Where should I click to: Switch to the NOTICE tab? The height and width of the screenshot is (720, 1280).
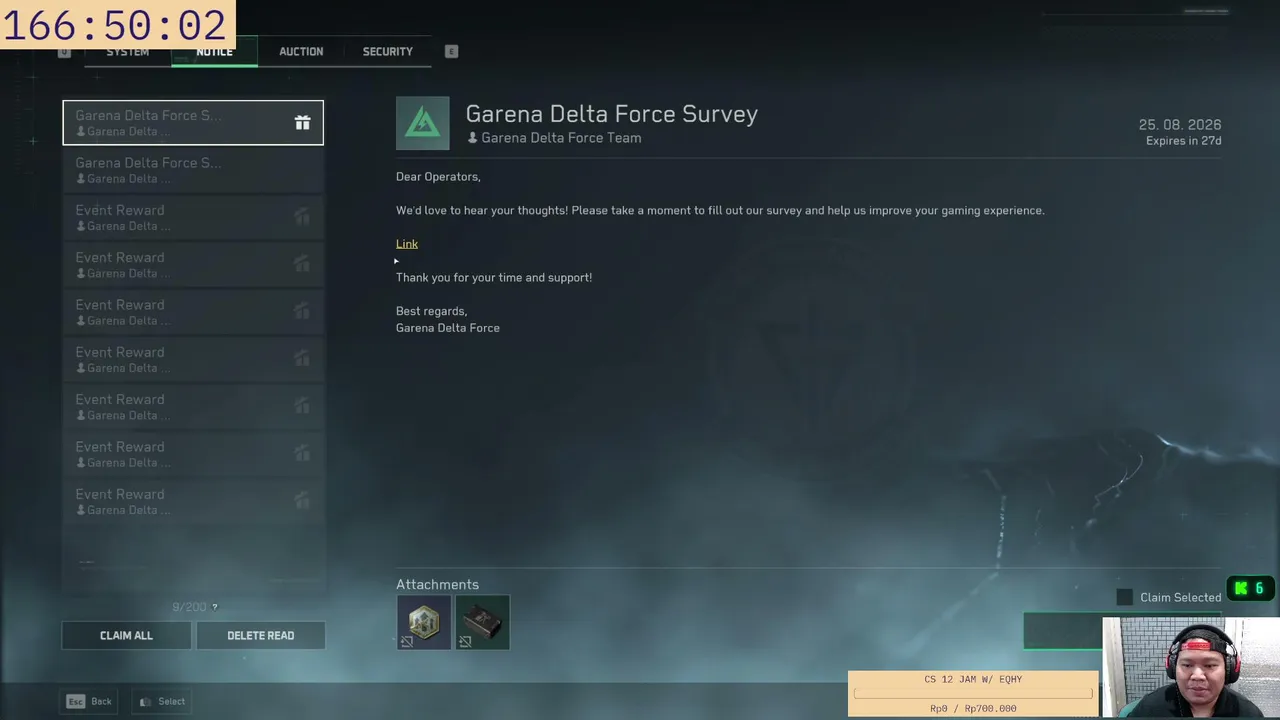pos(214,51)
